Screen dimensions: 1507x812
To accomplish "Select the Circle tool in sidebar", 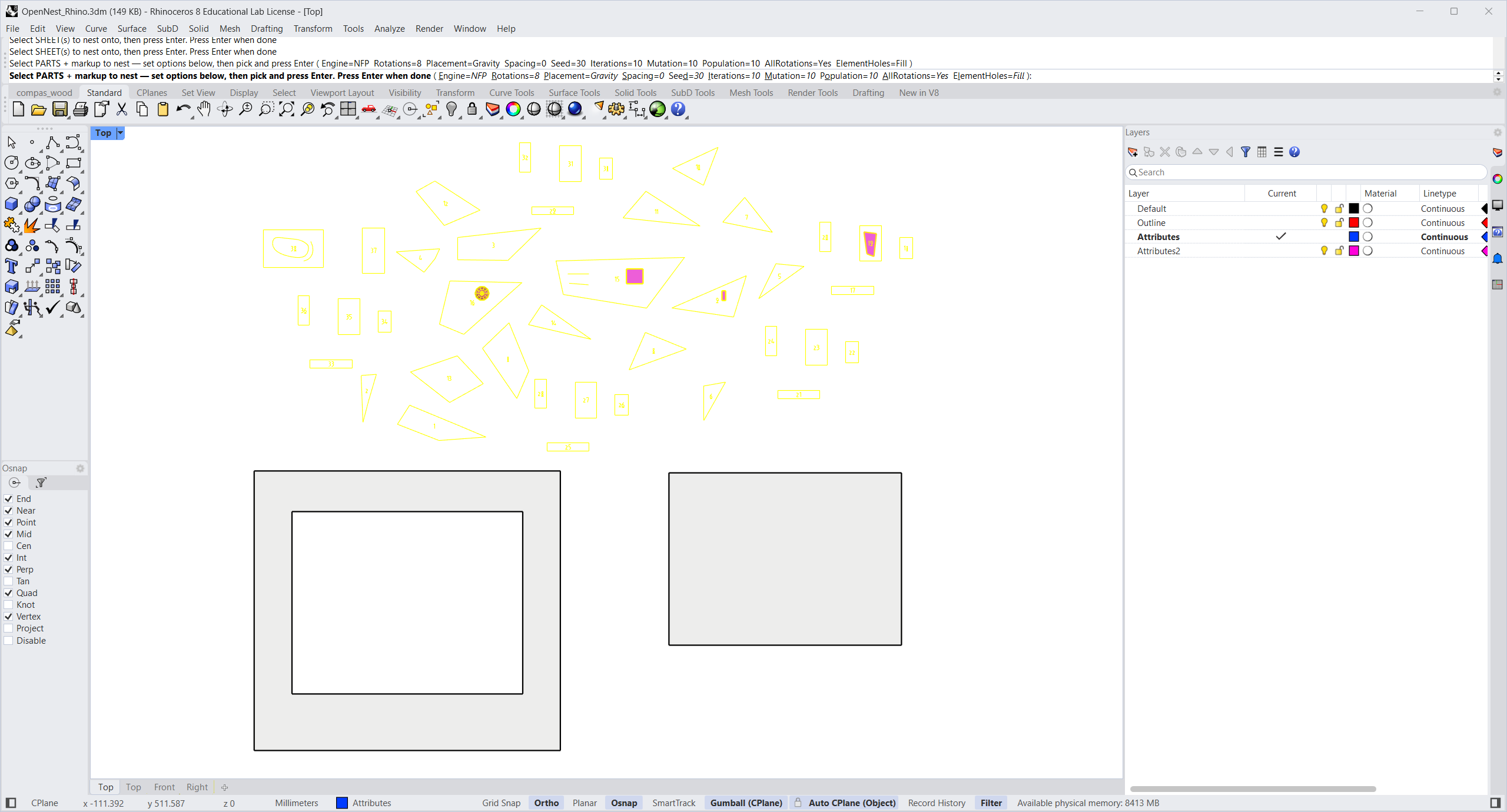I will [x=11, y=163].
